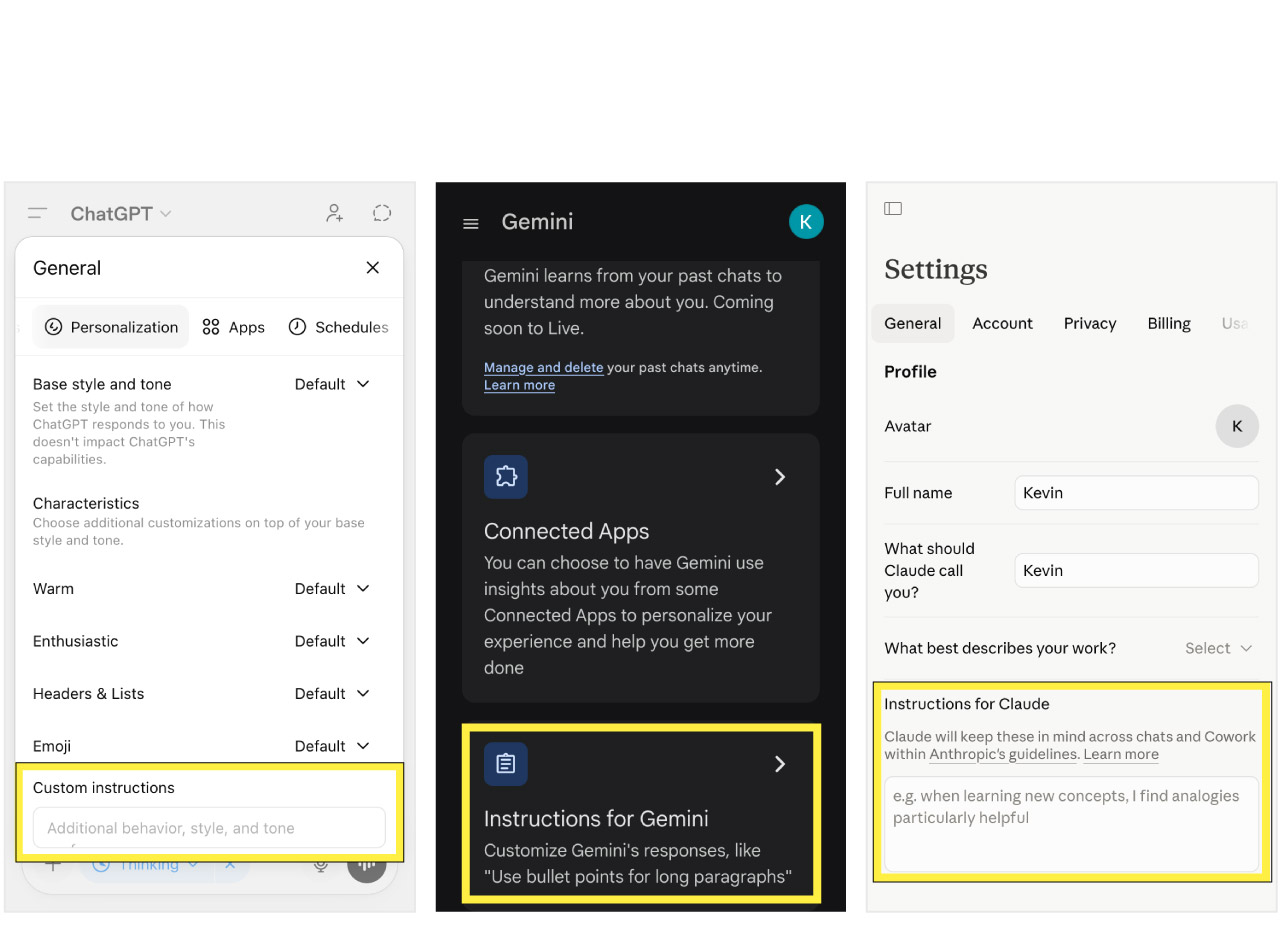Select the Instructions for Gemini title text
Screen dimensions: 1280x932
[x=596, y=819]
